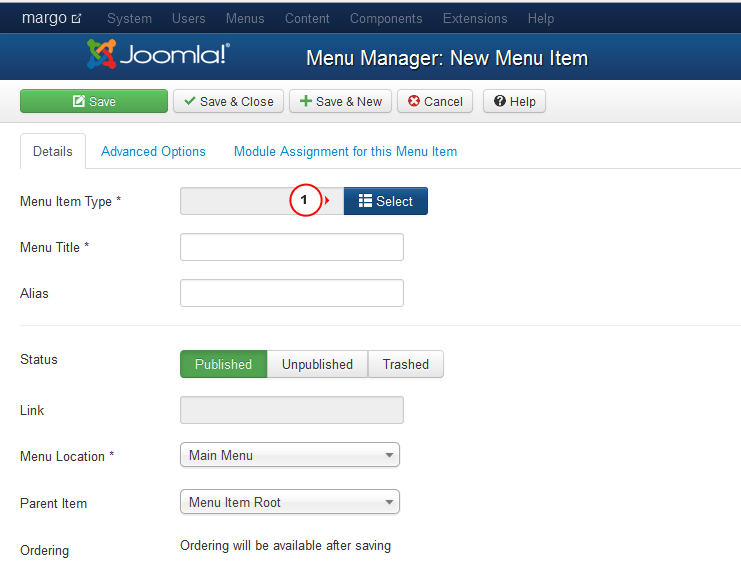This screenshot has width=741, height=566.
Task: Click Save & Close button
Action: point(228,101)
